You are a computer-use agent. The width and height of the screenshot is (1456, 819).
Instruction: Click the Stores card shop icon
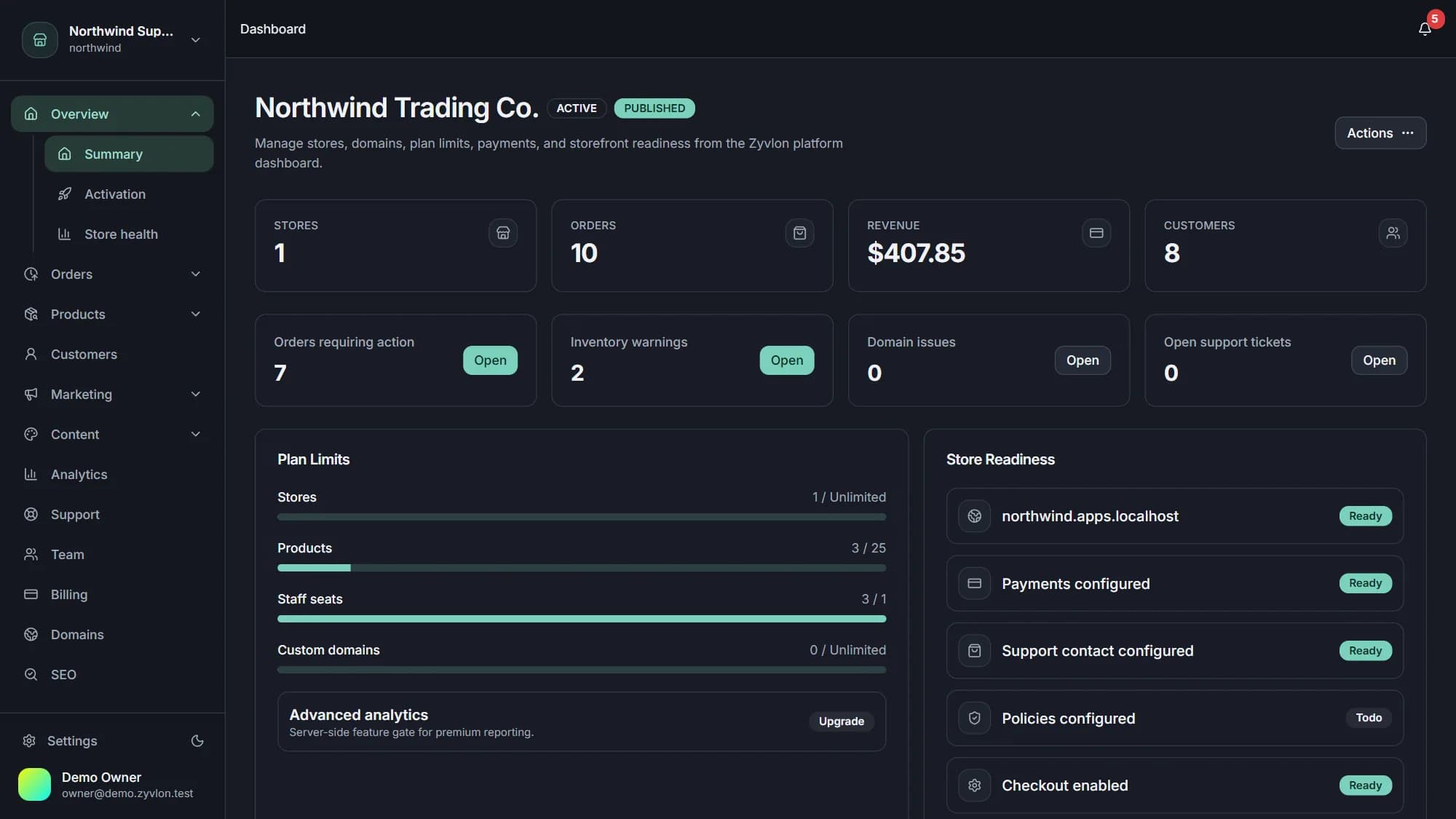(x=503, y=233)
